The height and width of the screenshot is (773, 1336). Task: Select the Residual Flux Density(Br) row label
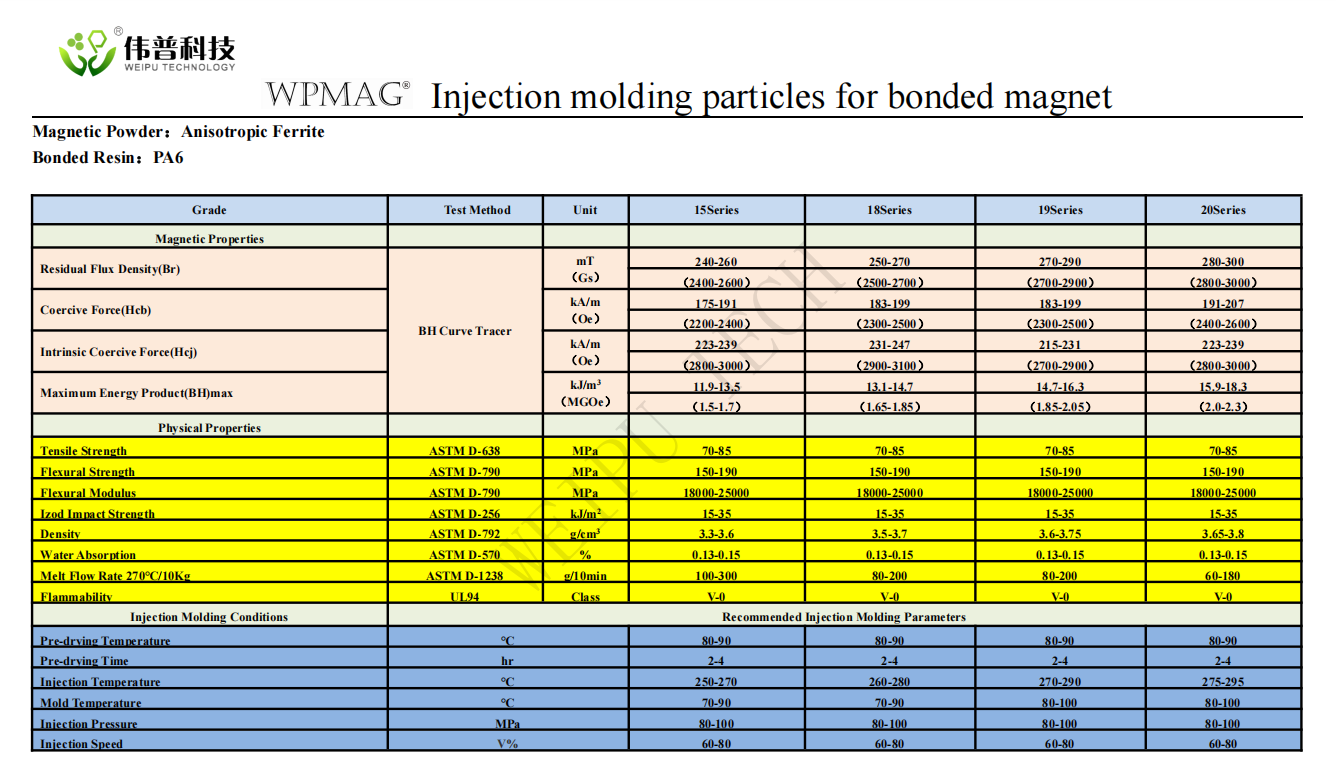(x=110, y=269)
